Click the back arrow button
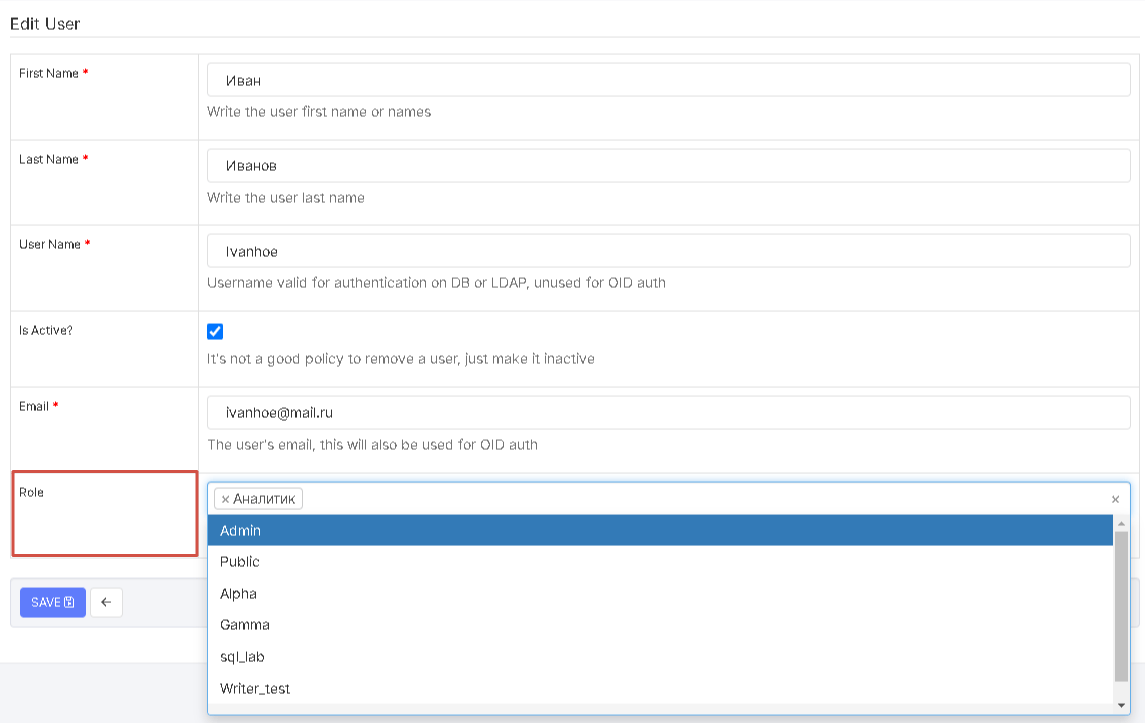This screenshot has height=723, width=1145. [106, 602]
